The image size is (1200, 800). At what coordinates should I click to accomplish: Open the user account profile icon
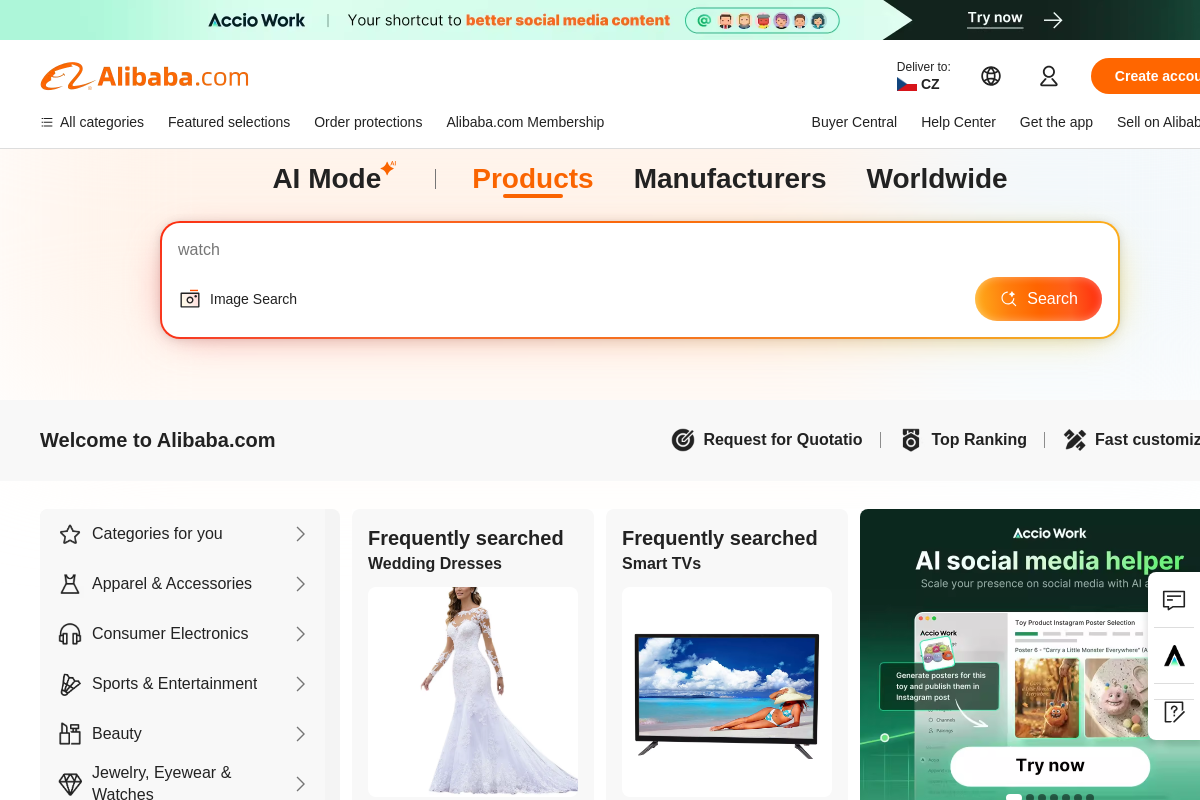point(1049,76)
